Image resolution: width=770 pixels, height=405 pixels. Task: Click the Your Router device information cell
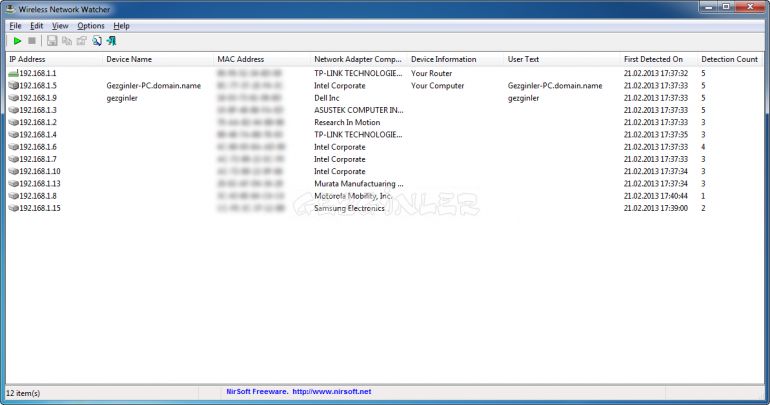tap(432, 73)
